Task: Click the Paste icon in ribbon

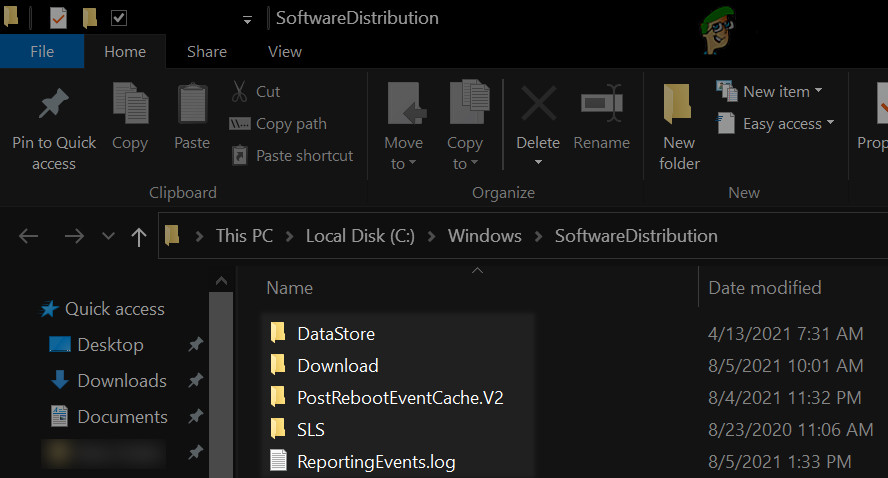Action: pos(192,104)
